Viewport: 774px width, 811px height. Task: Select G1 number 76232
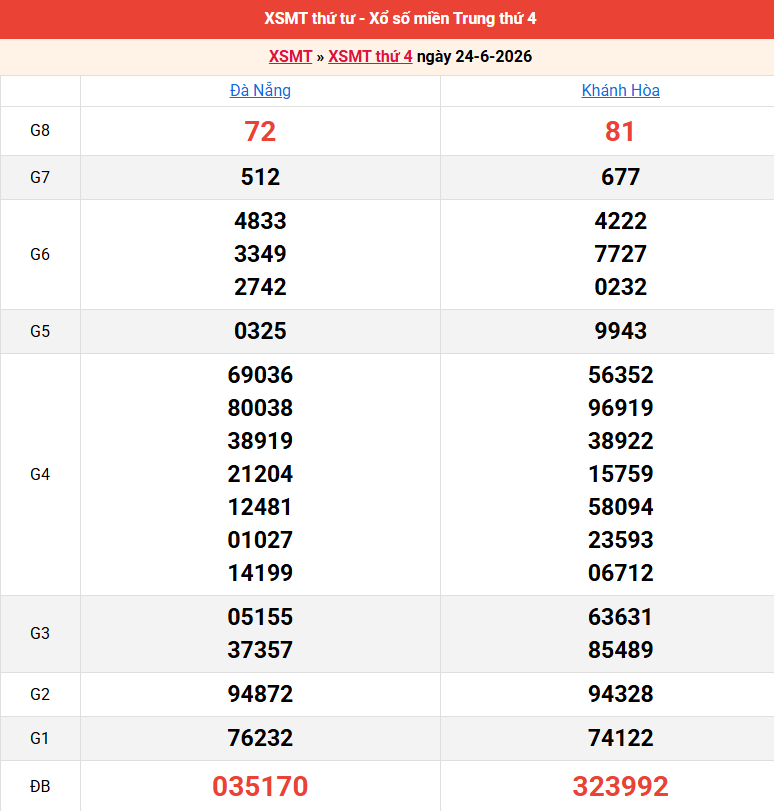coord(260,738)
